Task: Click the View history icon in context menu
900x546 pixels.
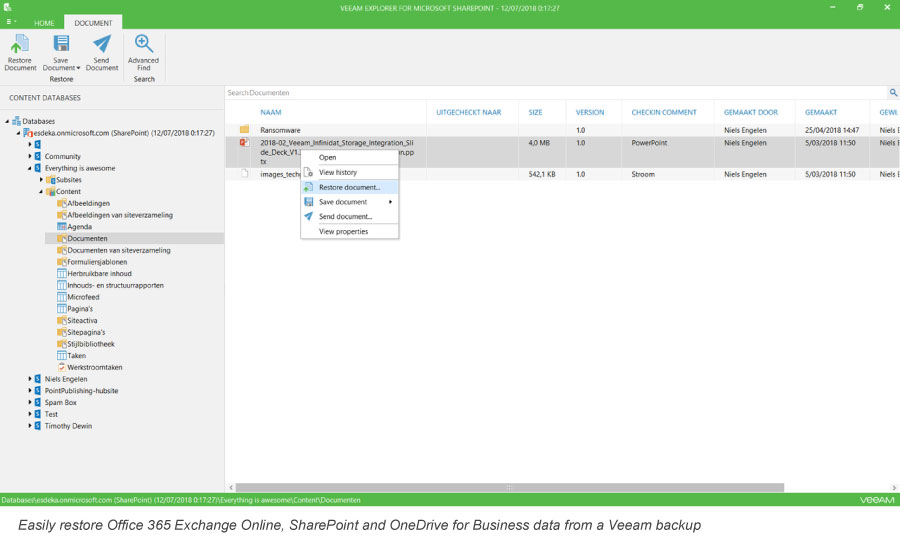Action: point(308,172)
